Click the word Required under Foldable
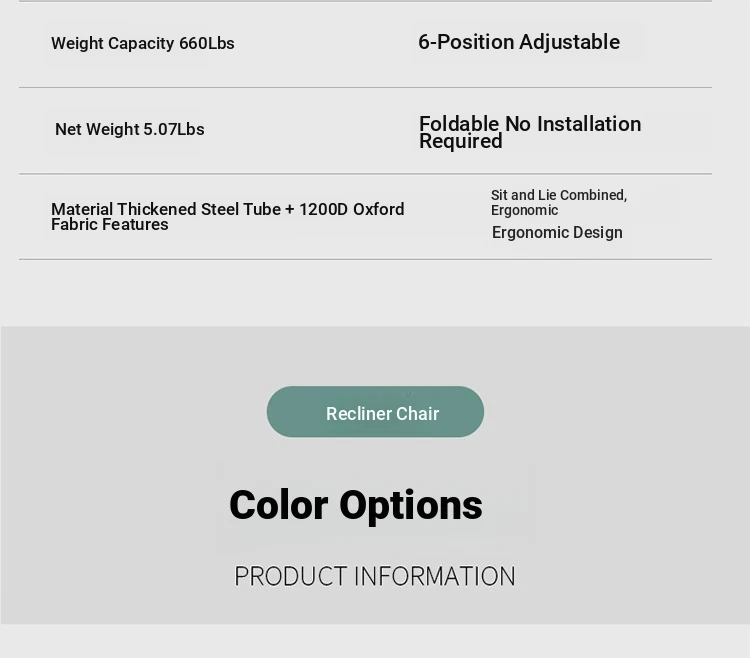The height and width of the screenshot is (658, 750). 461,142
